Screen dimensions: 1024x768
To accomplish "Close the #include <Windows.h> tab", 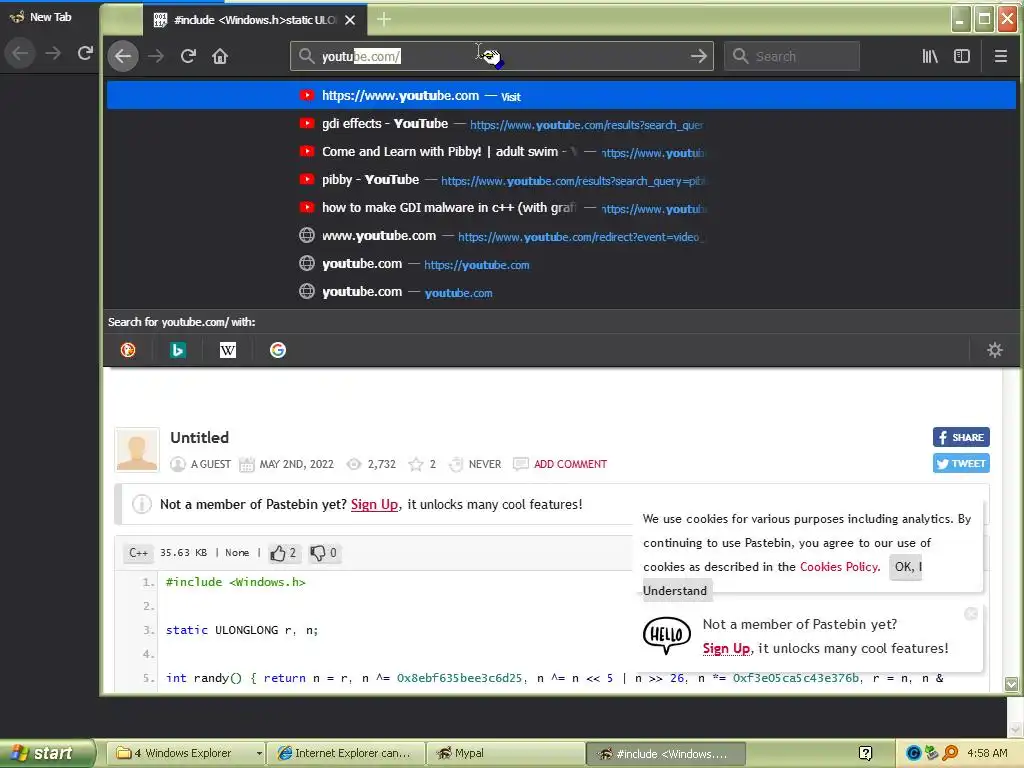I will (350, 20).
